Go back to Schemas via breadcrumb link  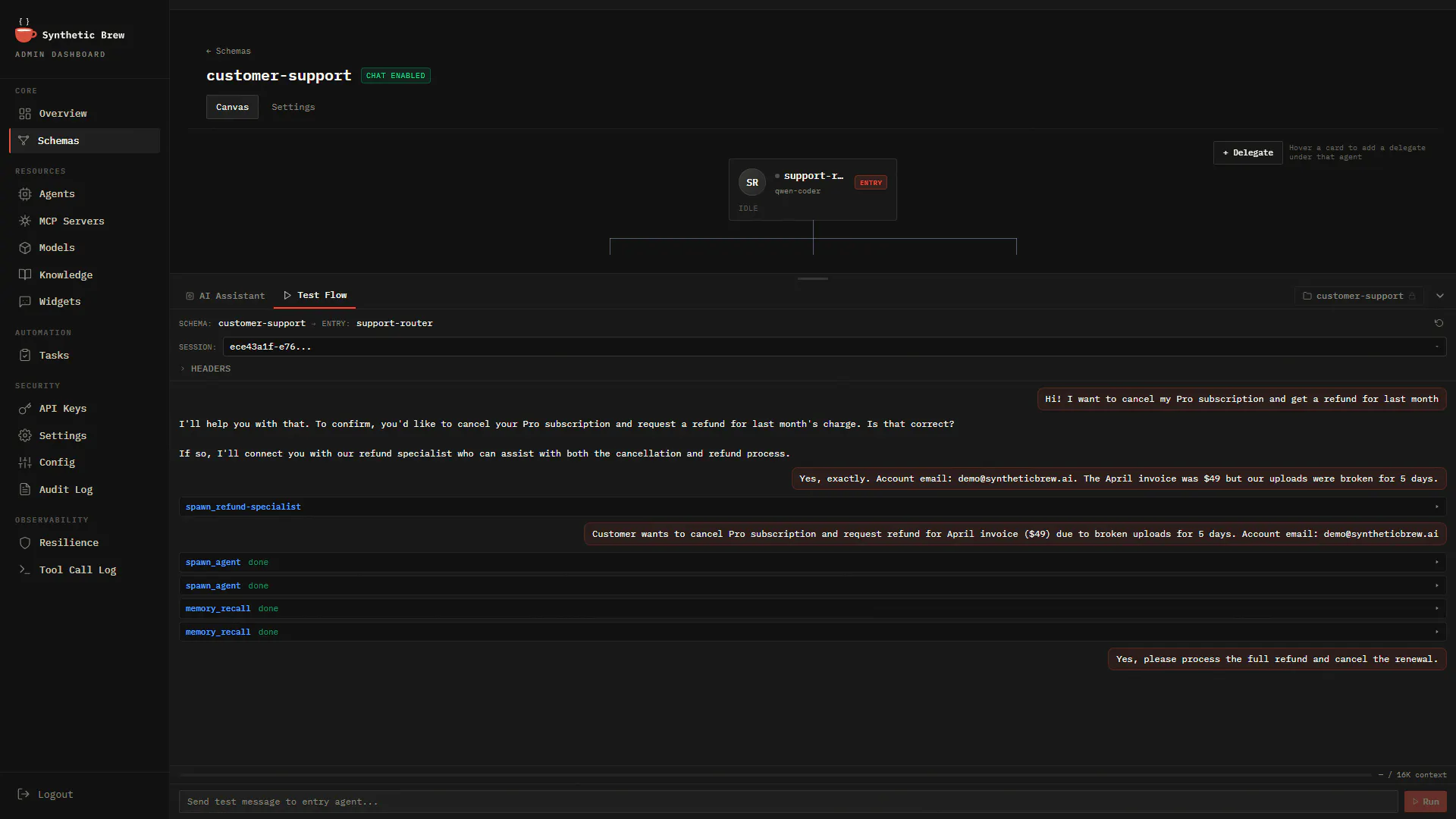pos(228,52)
